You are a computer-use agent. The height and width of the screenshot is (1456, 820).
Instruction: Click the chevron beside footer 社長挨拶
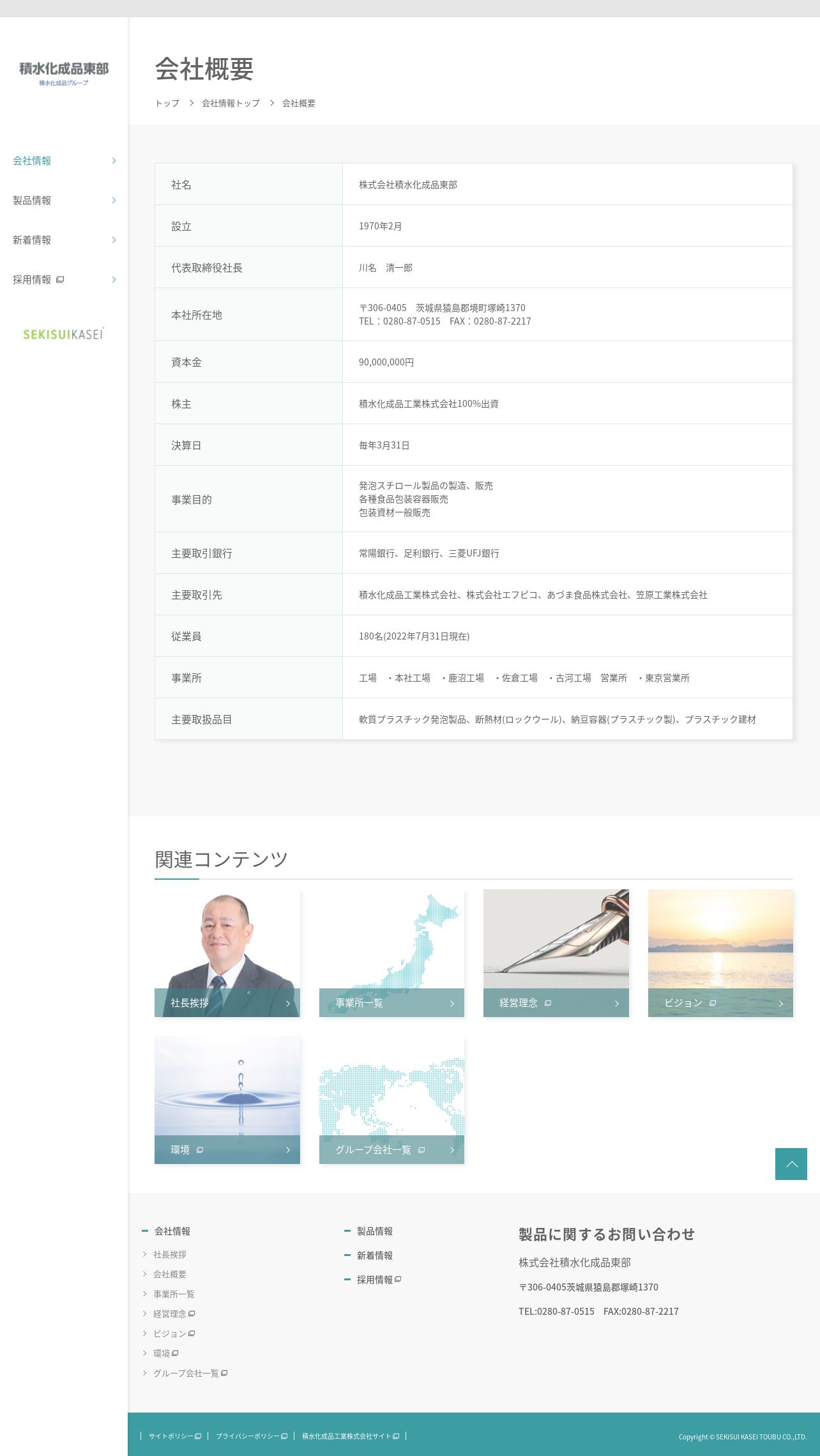point(145,1255)
